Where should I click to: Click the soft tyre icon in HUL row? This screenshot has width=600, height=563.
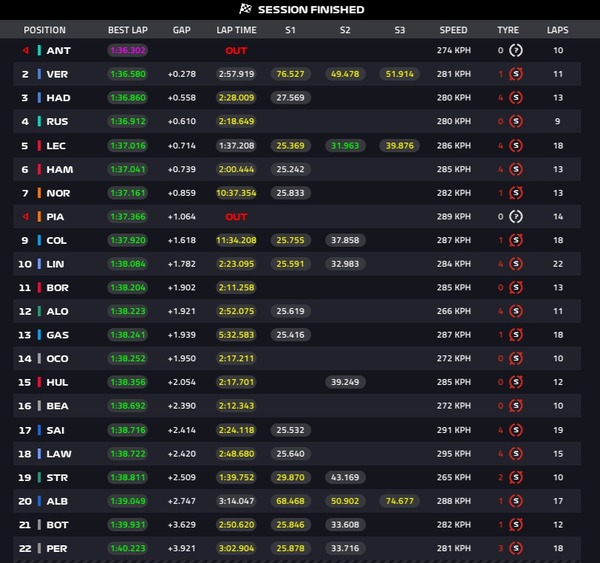pyautogui.click(x=515, y=382)
